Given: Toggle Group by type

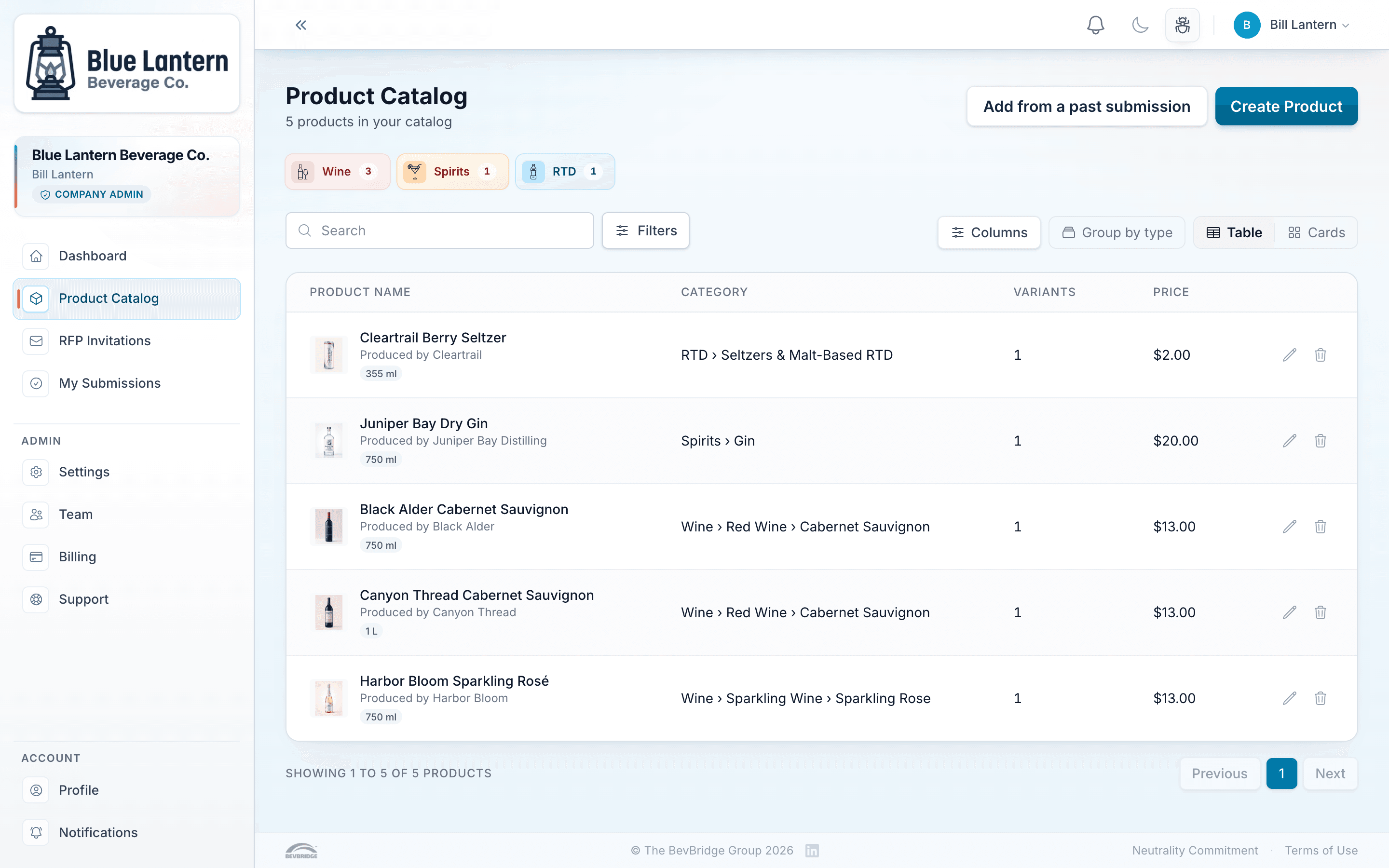Looking at the screenshot, I should (1117, 232).
